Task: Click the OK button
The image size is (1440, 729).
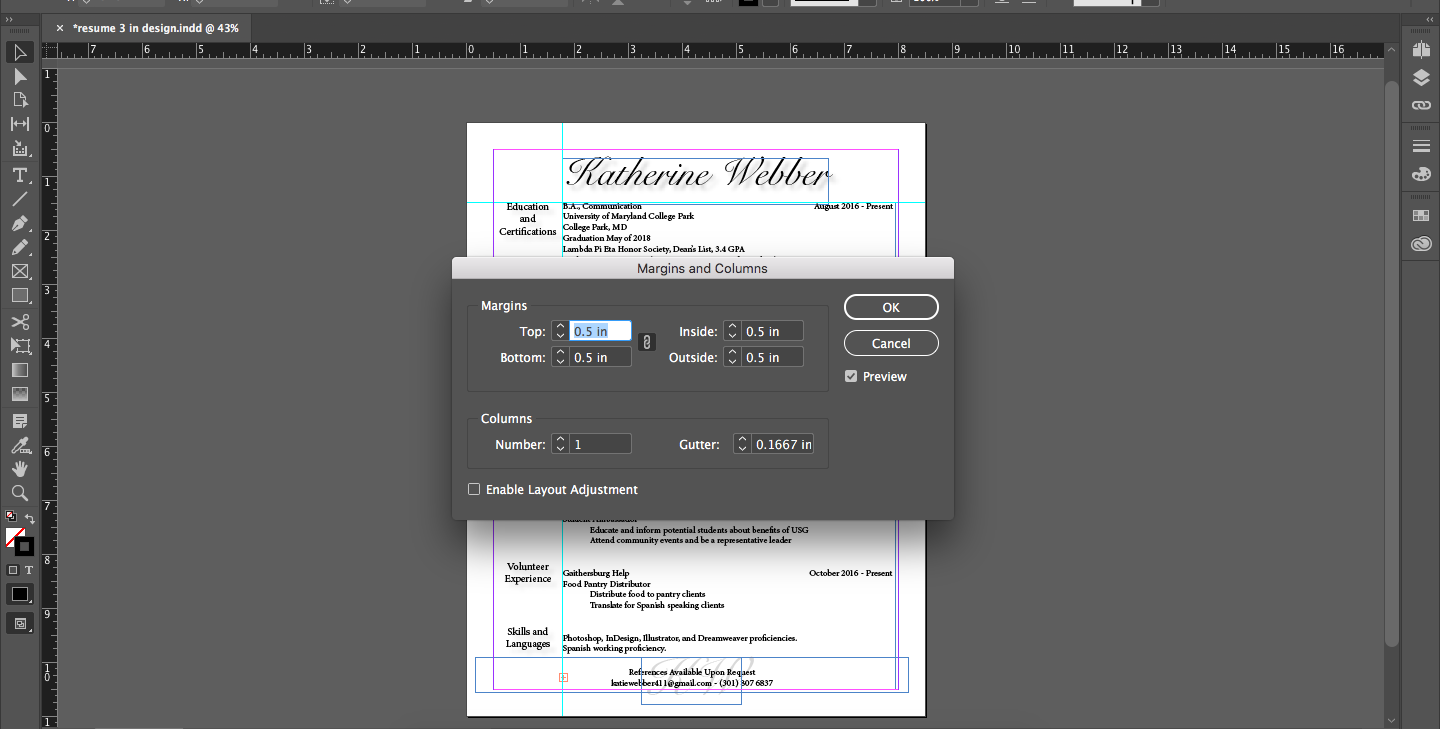Action: [x=890, y=307]
